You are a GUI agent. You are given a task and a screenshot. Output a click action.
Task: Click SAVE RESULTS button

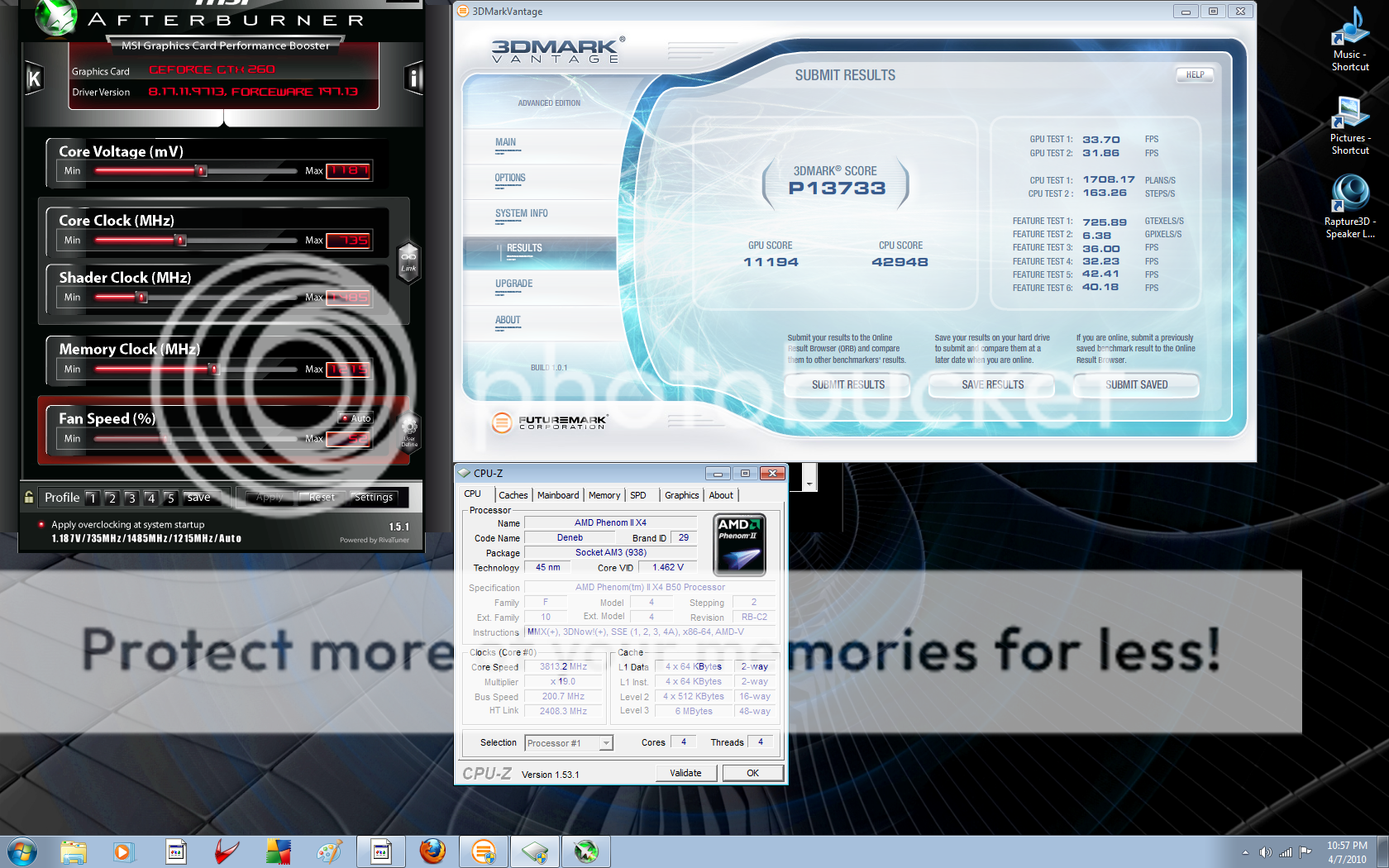pyautogui.click(x=992, y=385)
